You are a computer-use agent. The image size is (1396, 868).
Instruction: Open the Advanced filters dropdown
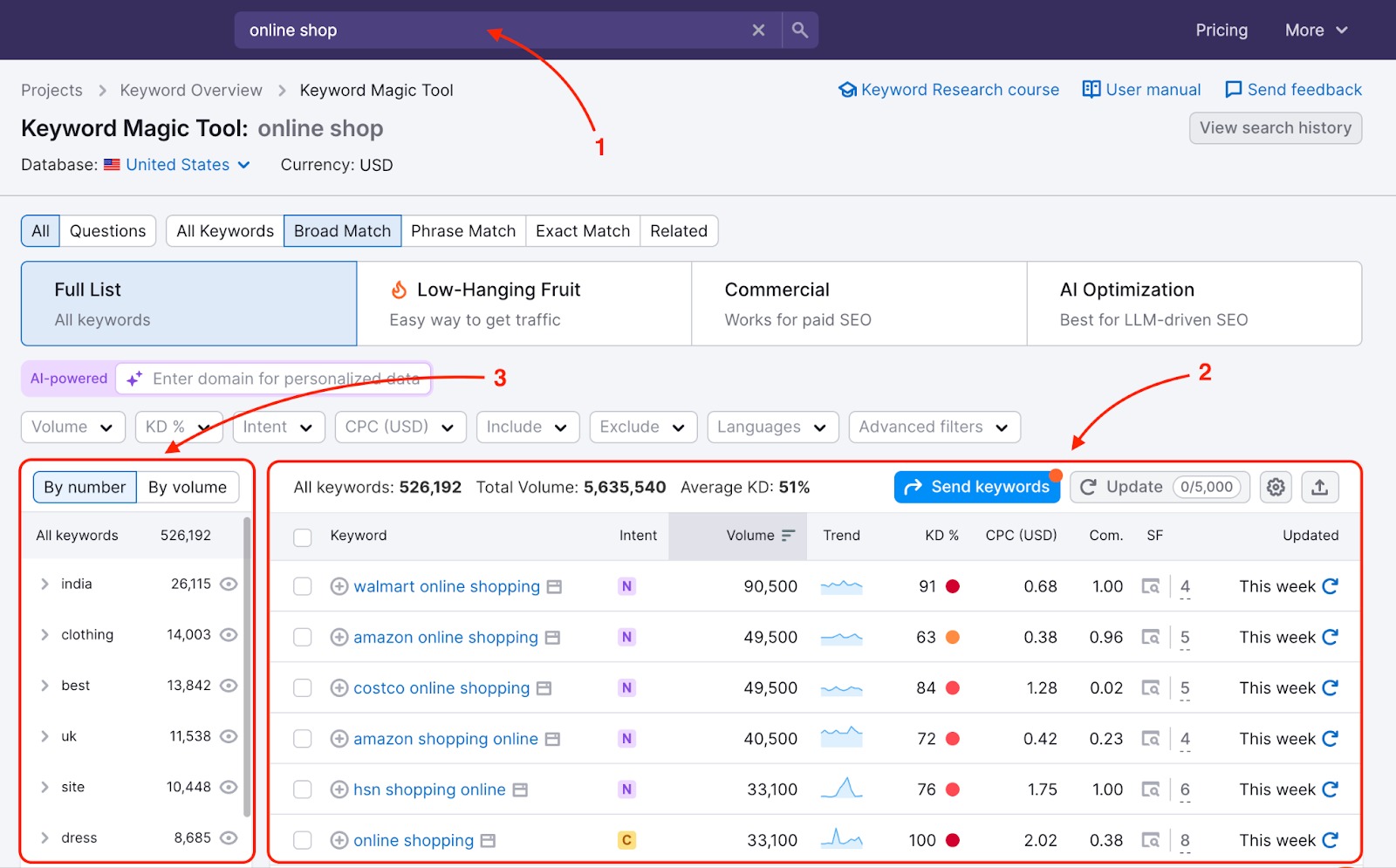[934, 427]
